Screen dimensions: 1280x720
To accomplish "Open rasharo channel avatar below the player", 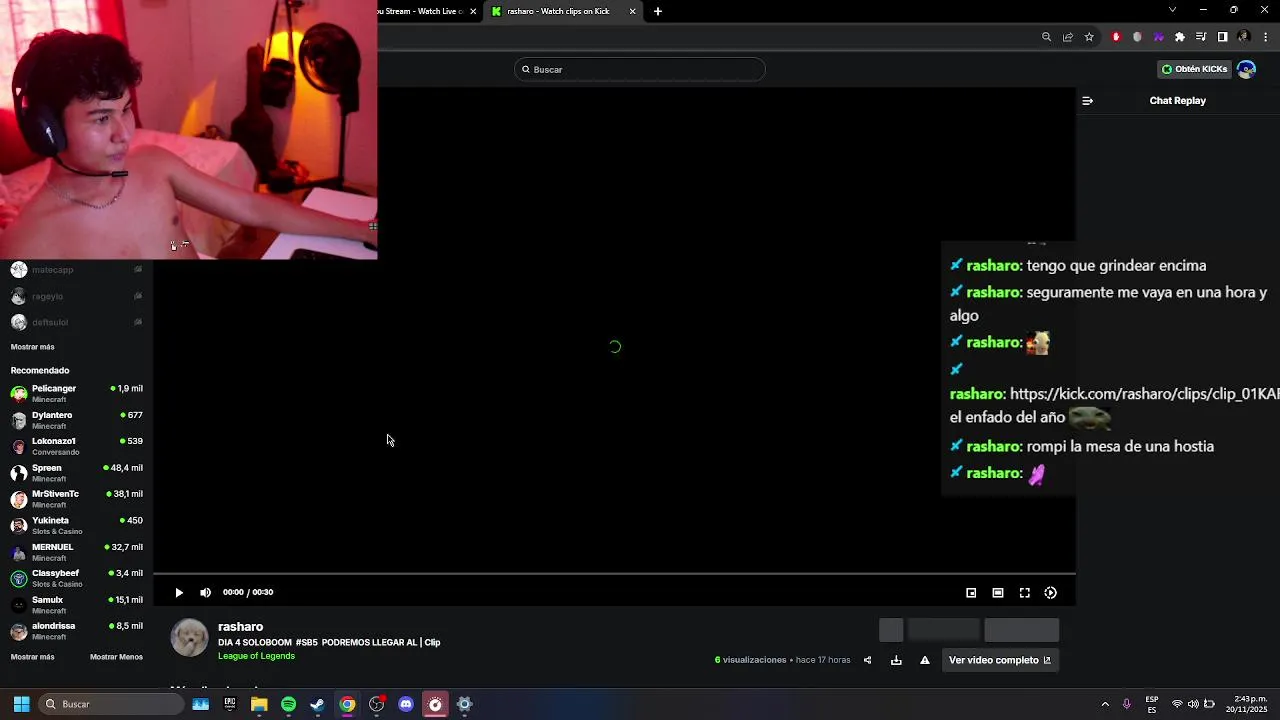I will (x=190, y=638).
